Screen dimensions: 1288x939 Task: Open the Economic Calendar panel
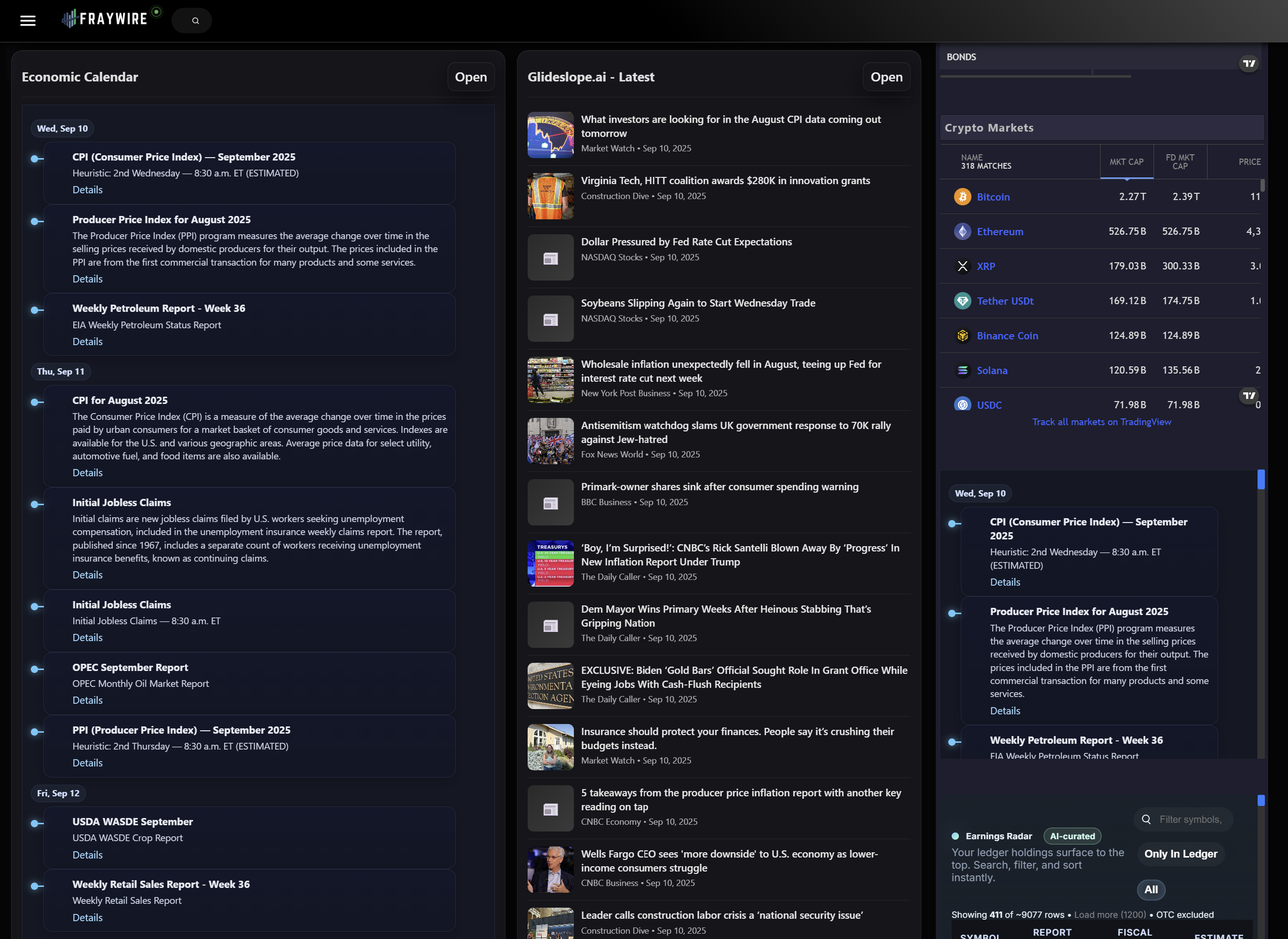(x=470, y=77)
